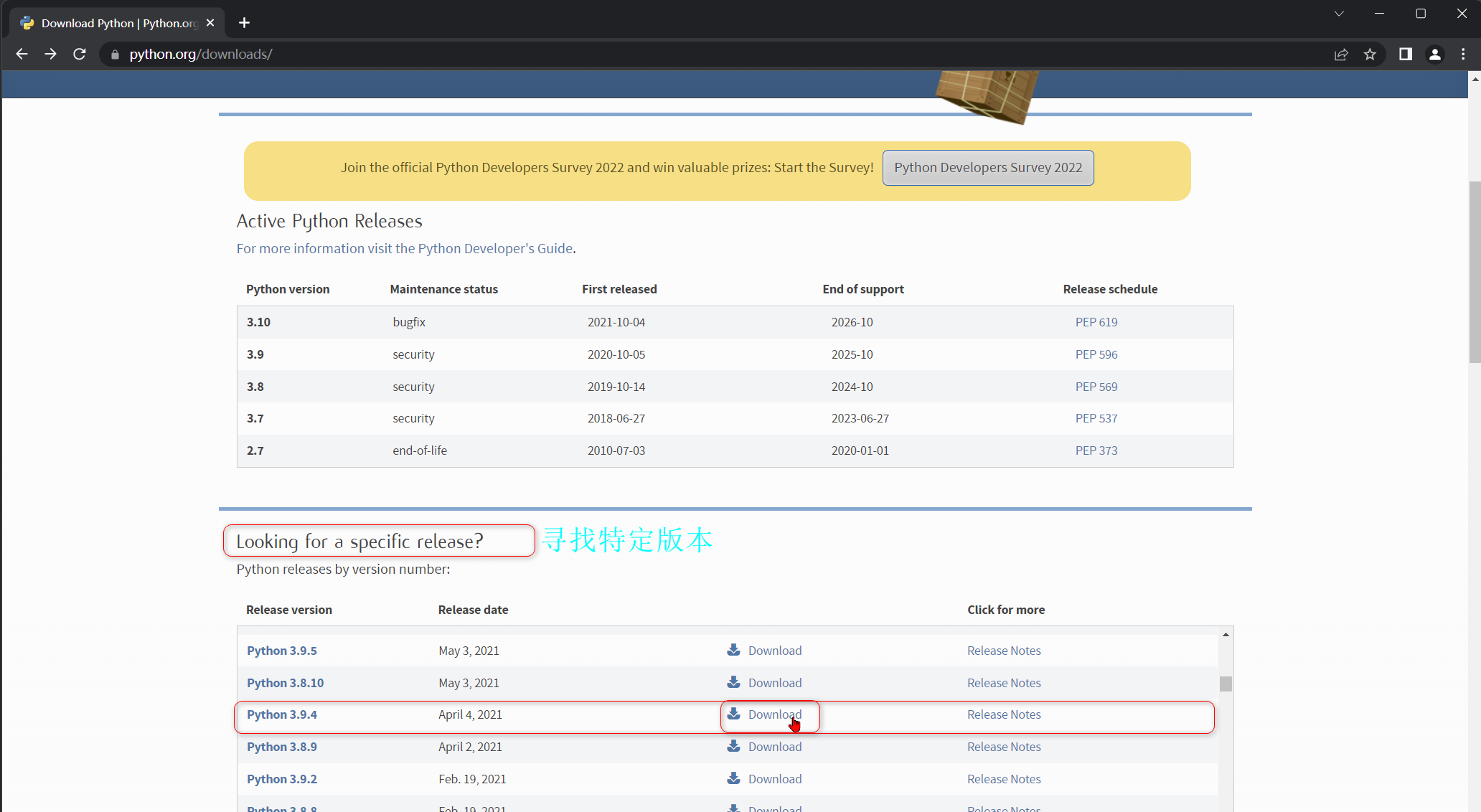Screen dimensions: 1481x812
Task: Click download icon for Python 3.9.5
Action: coord(733,650)
